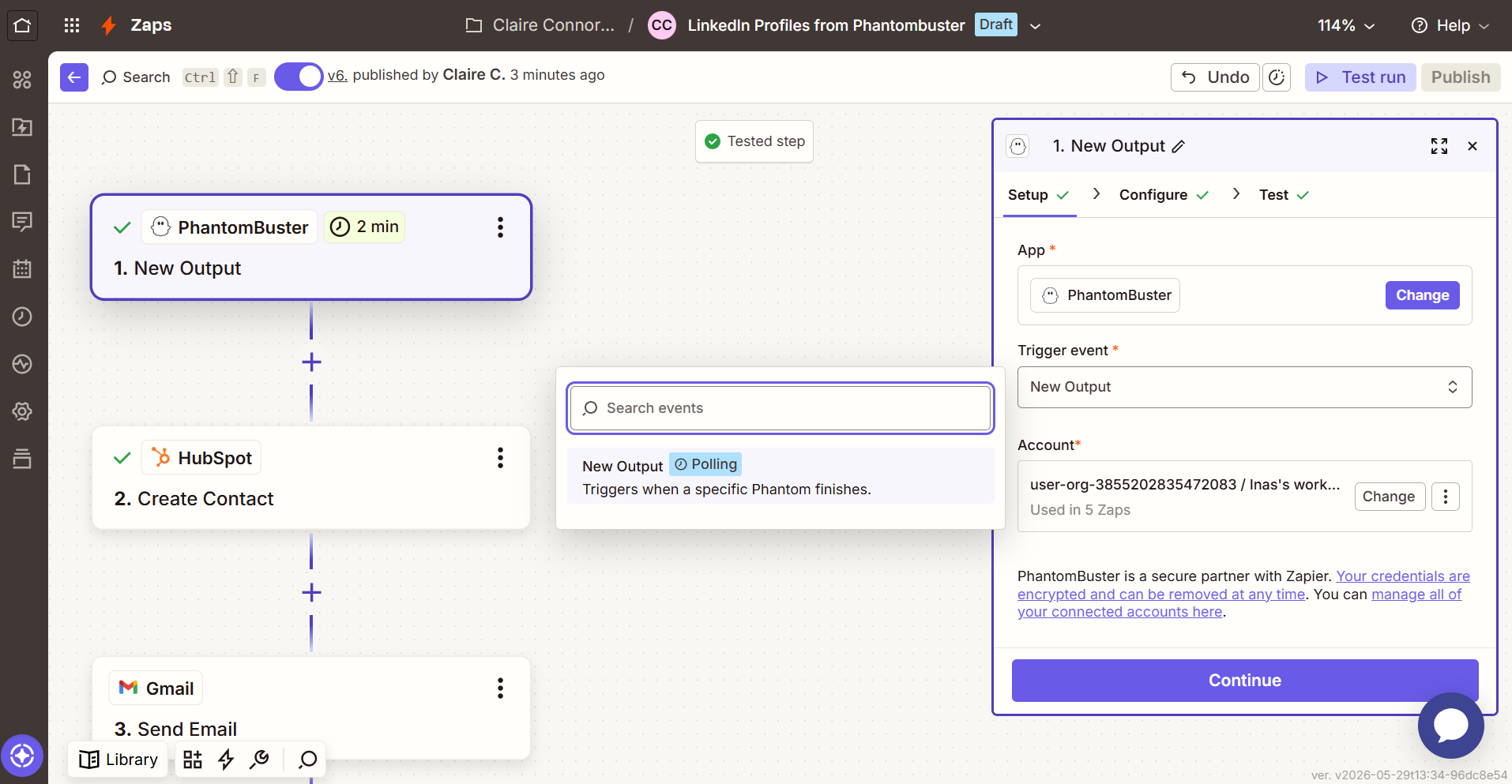Expand the Zap title Draft chevron
This screenshot has width=1512, height=784.
tap(1035, 26)
